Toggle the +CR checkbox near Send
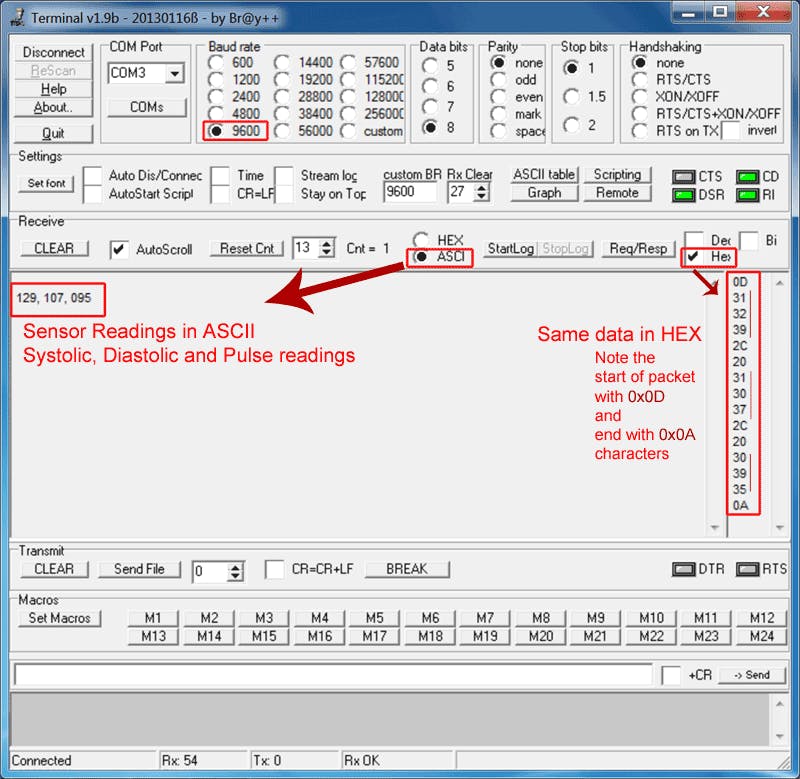The width and height of the screenshot is (800, 779). (x=671, y=675)
